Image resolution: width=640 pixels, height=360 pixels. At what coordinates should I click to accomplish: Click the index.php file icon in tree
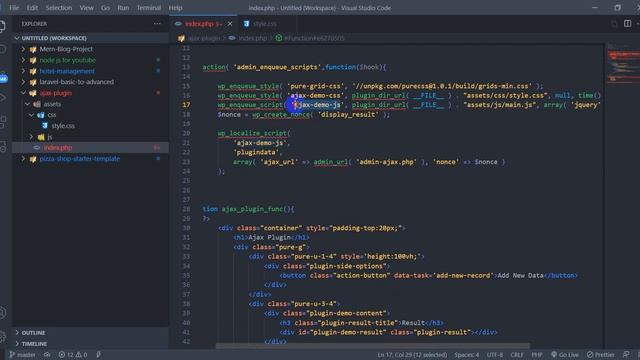pos(37,148)
